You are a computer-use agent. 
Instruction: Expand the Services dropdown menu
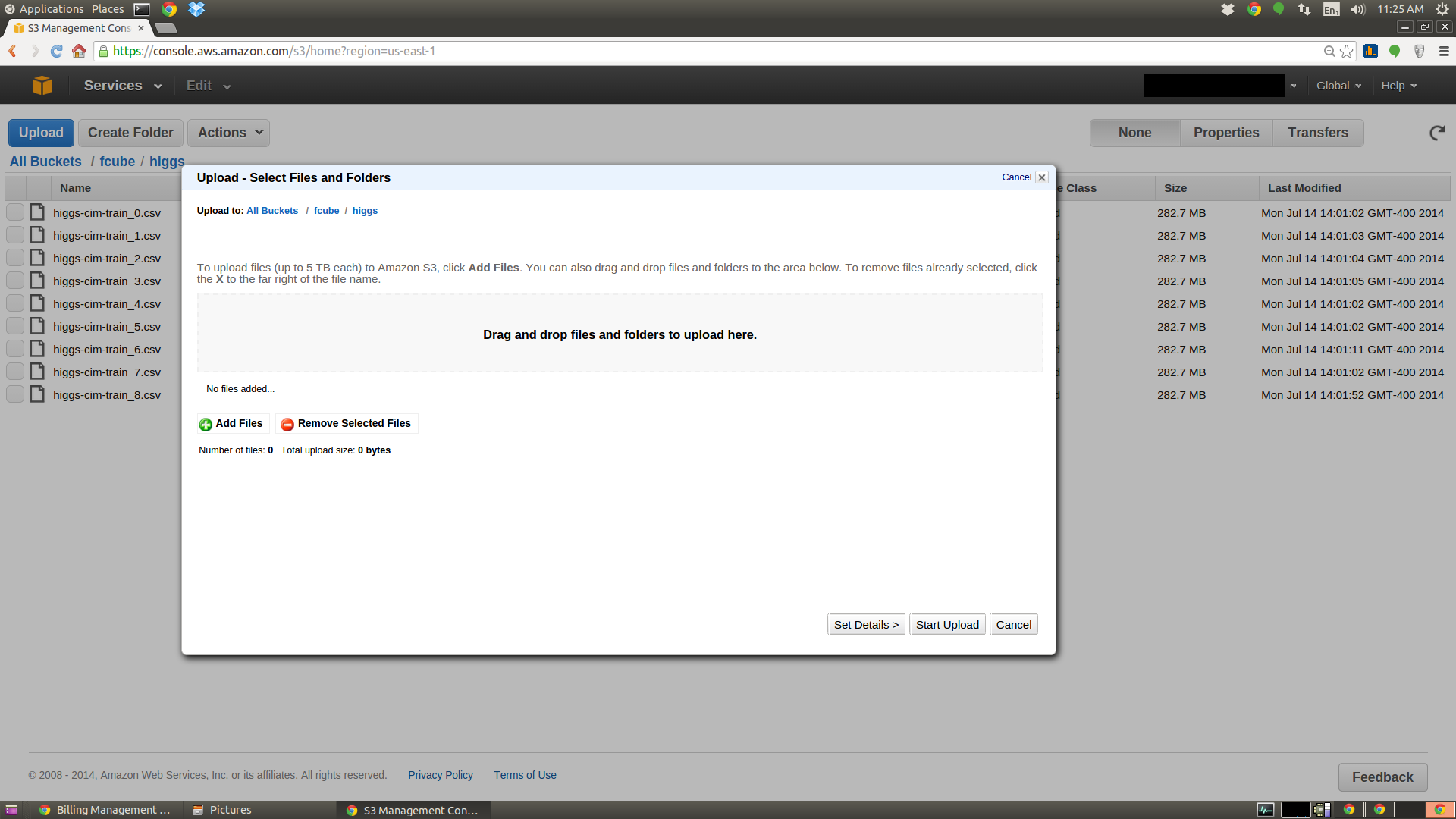pos(123,86)
